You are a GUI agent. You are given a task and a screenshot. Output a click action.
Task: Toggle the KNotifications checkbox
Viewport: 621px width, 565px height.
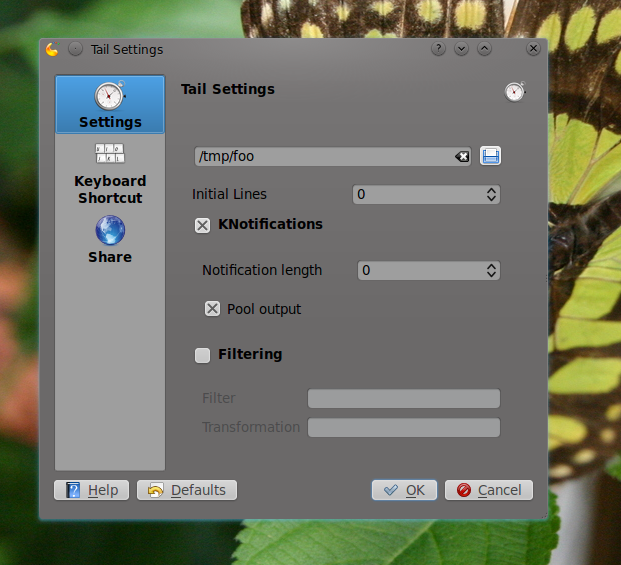pos(202,225)
